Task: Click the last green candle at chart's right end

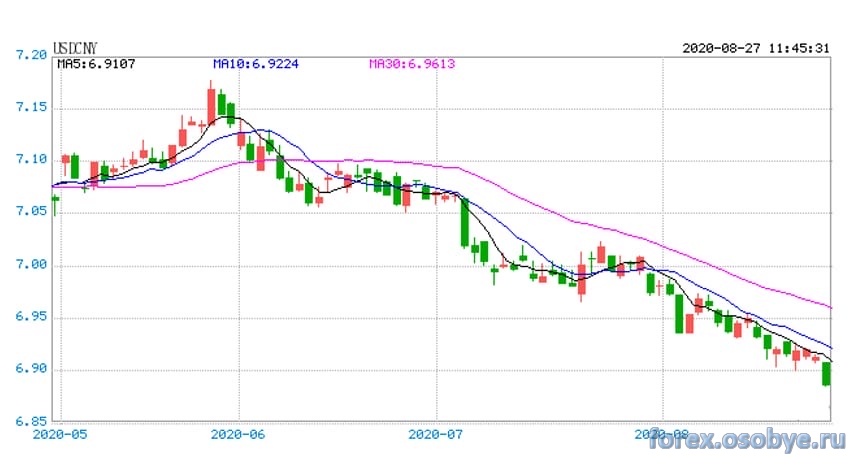Action: pyautogui.click(x=826, y=374)
